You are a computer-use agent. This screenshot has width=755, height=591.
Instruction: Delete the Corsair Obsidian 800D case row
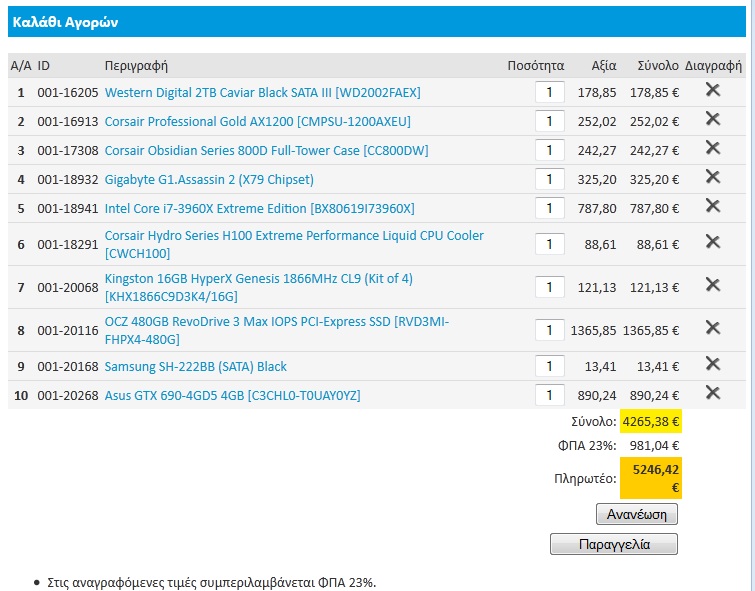pyautogui.click(x=713, y=147)
